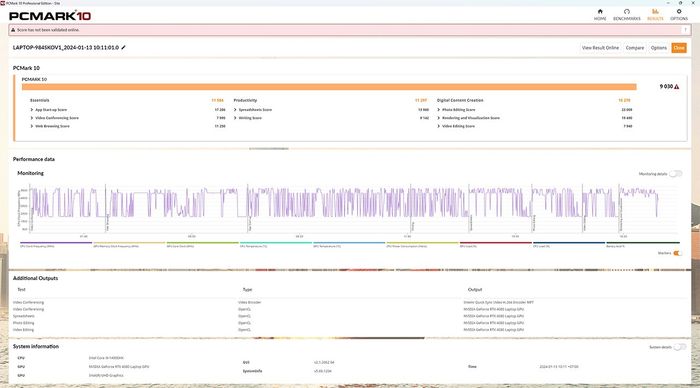Click the result name LAPTOP-984SKOV1 title
The width and height of the screenshot is (700, 388).
coord(66,47)
